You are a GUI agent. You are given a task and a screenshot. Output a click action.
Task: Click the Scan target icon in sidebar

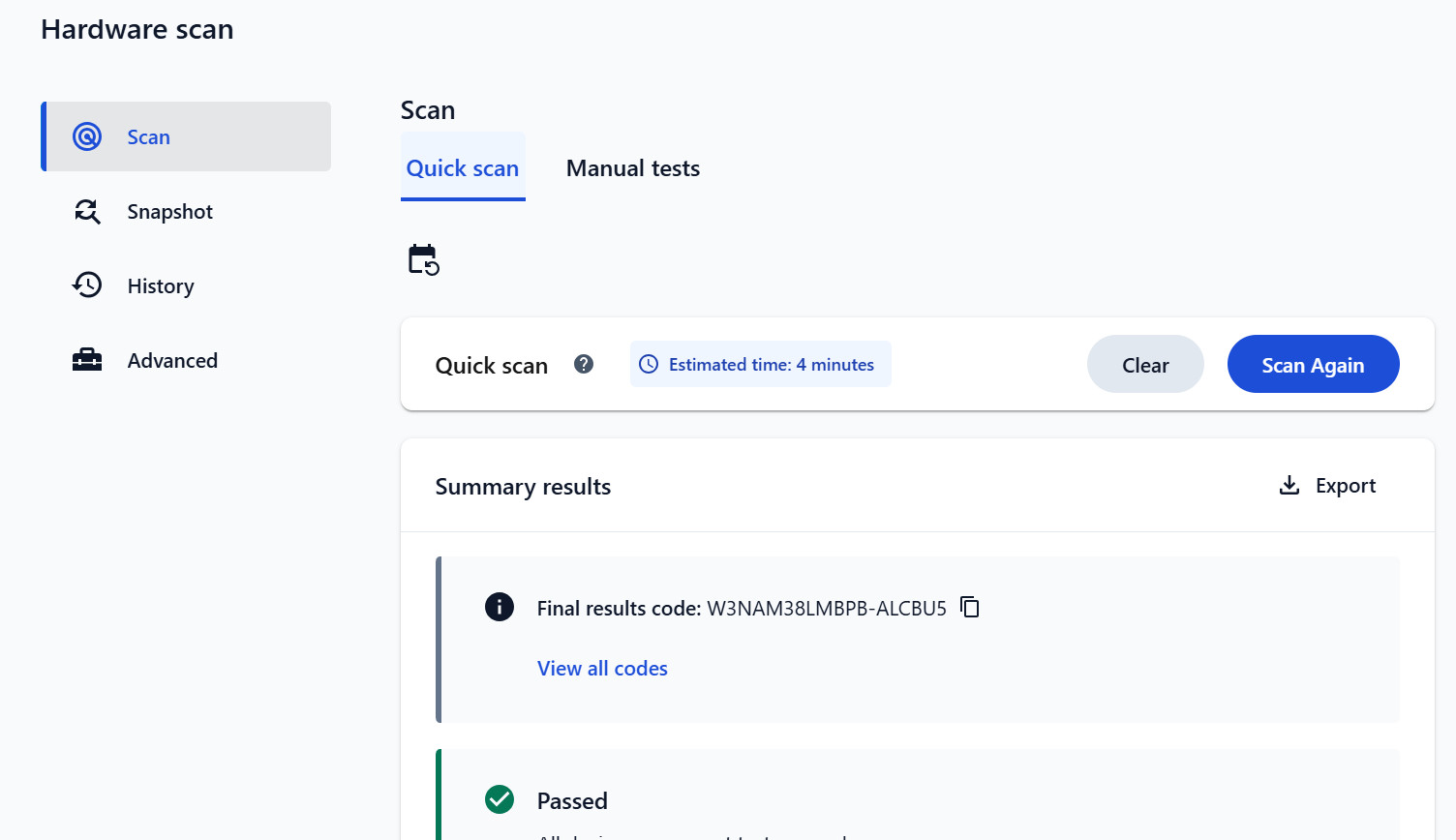click(x=87, y=136)
